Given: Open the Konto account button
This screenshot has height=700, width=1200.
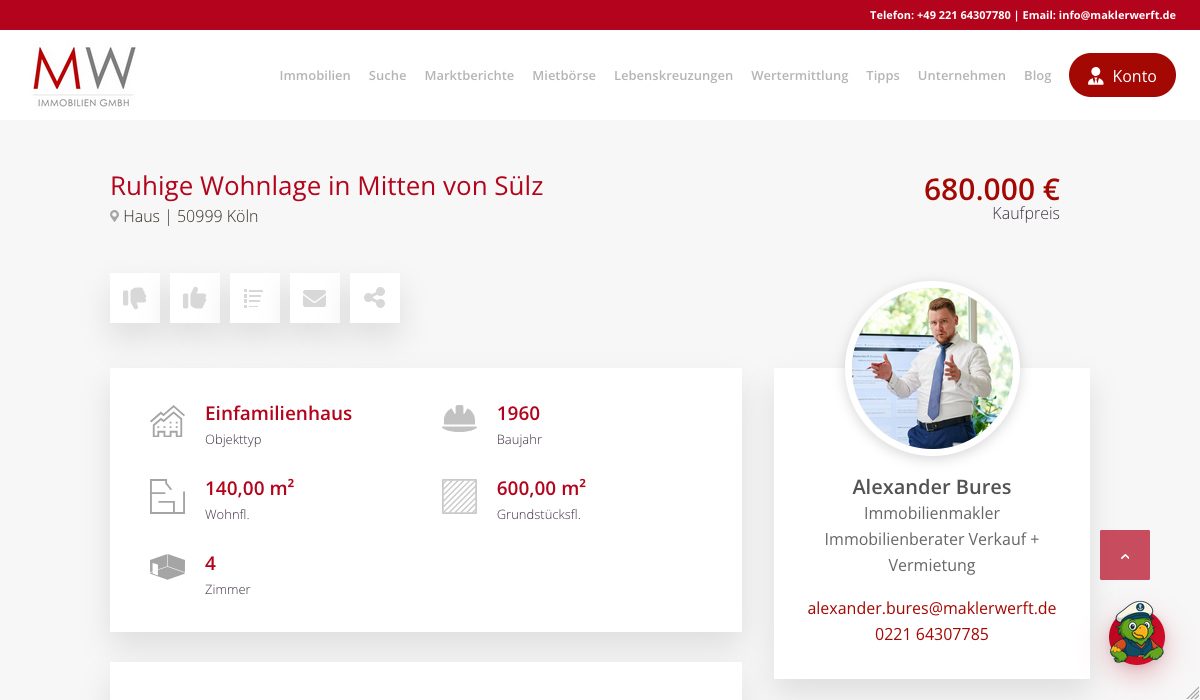Looking at the screenshot, I should click(x=1122, y=75).
